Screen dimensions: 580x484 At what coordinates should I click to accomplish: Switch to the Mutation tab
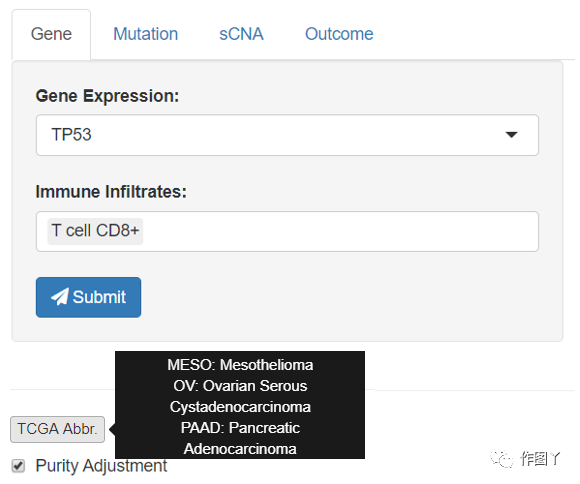[x=145, y=34]
